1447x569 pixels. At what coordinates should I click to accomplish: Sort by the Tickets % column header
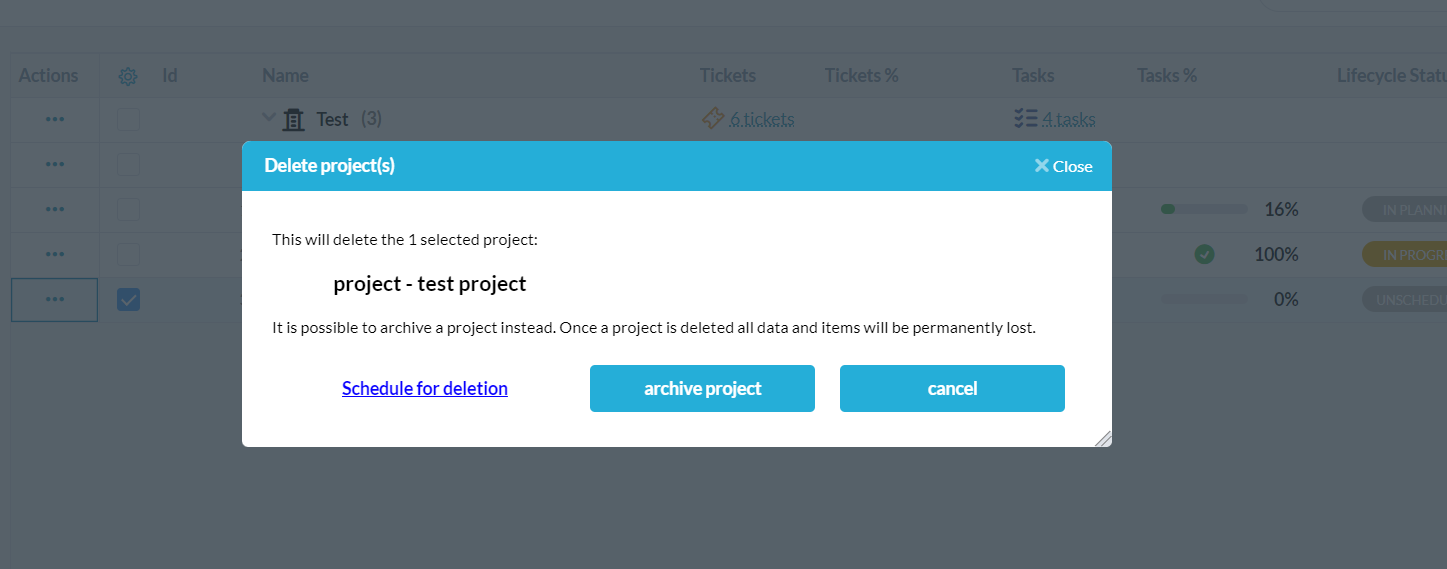pos(861,75)
